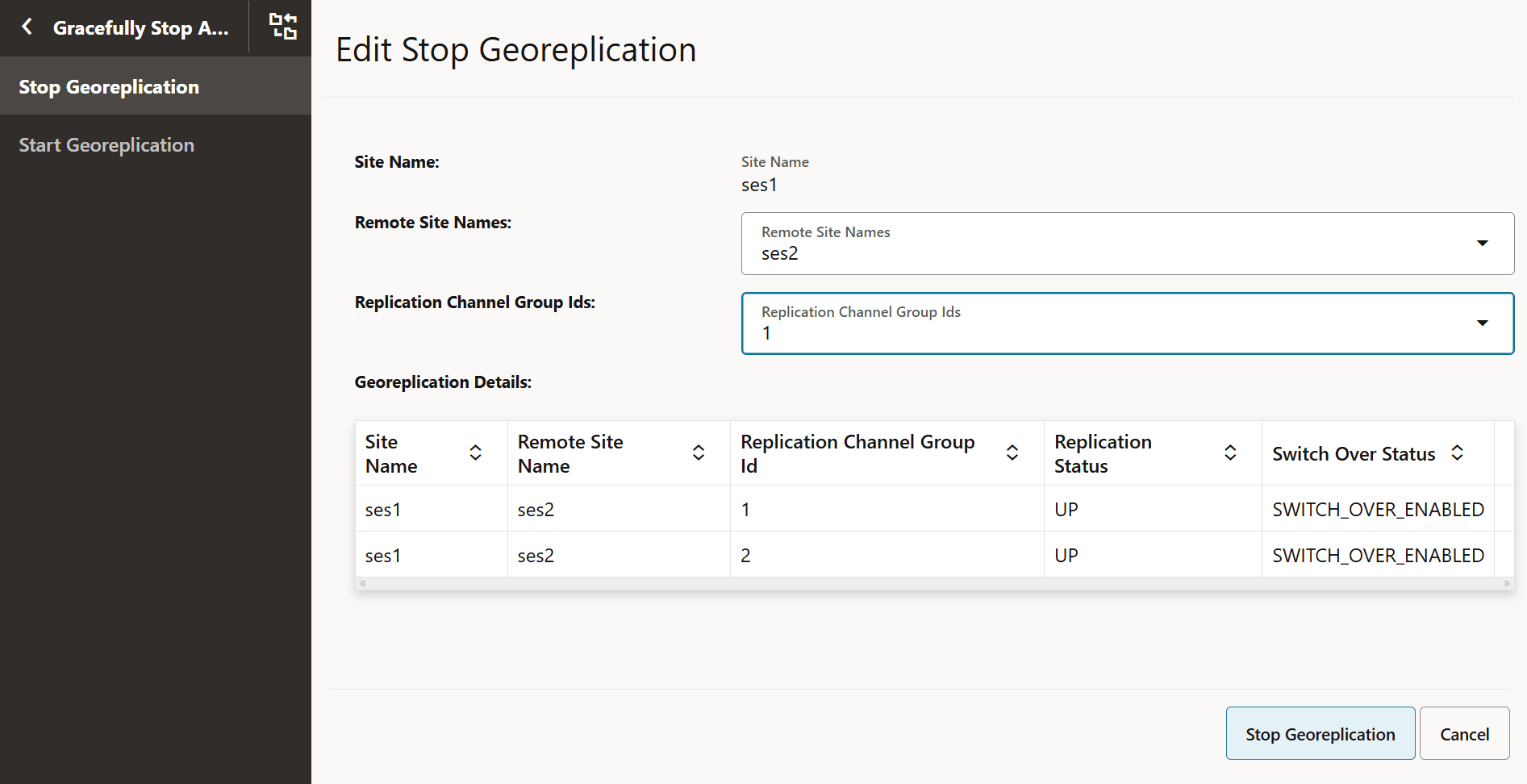1527x784 pixels.
Task: Sort table by Replication Status column
Action: (x=1230, y=453)
